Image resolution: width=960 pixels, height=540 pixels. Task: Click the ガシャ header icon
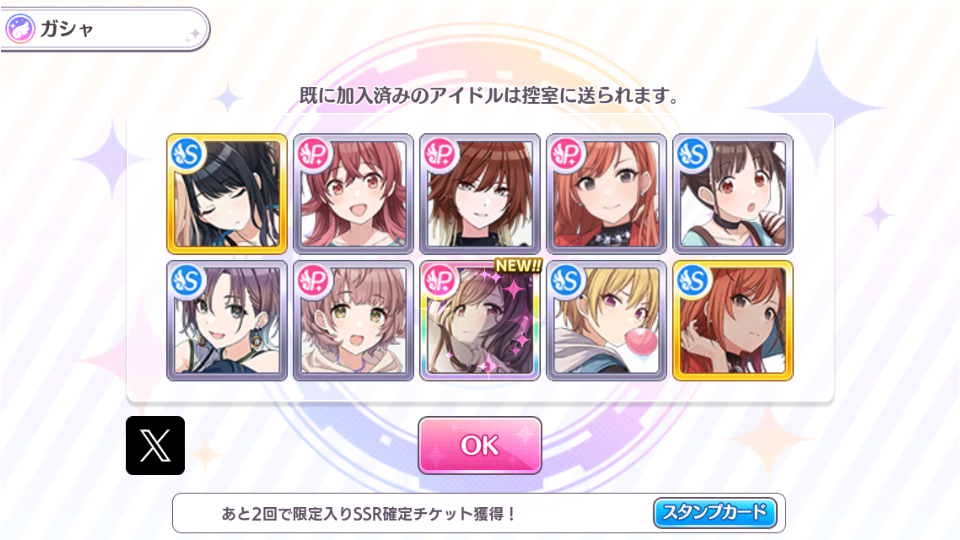point(20,29)
